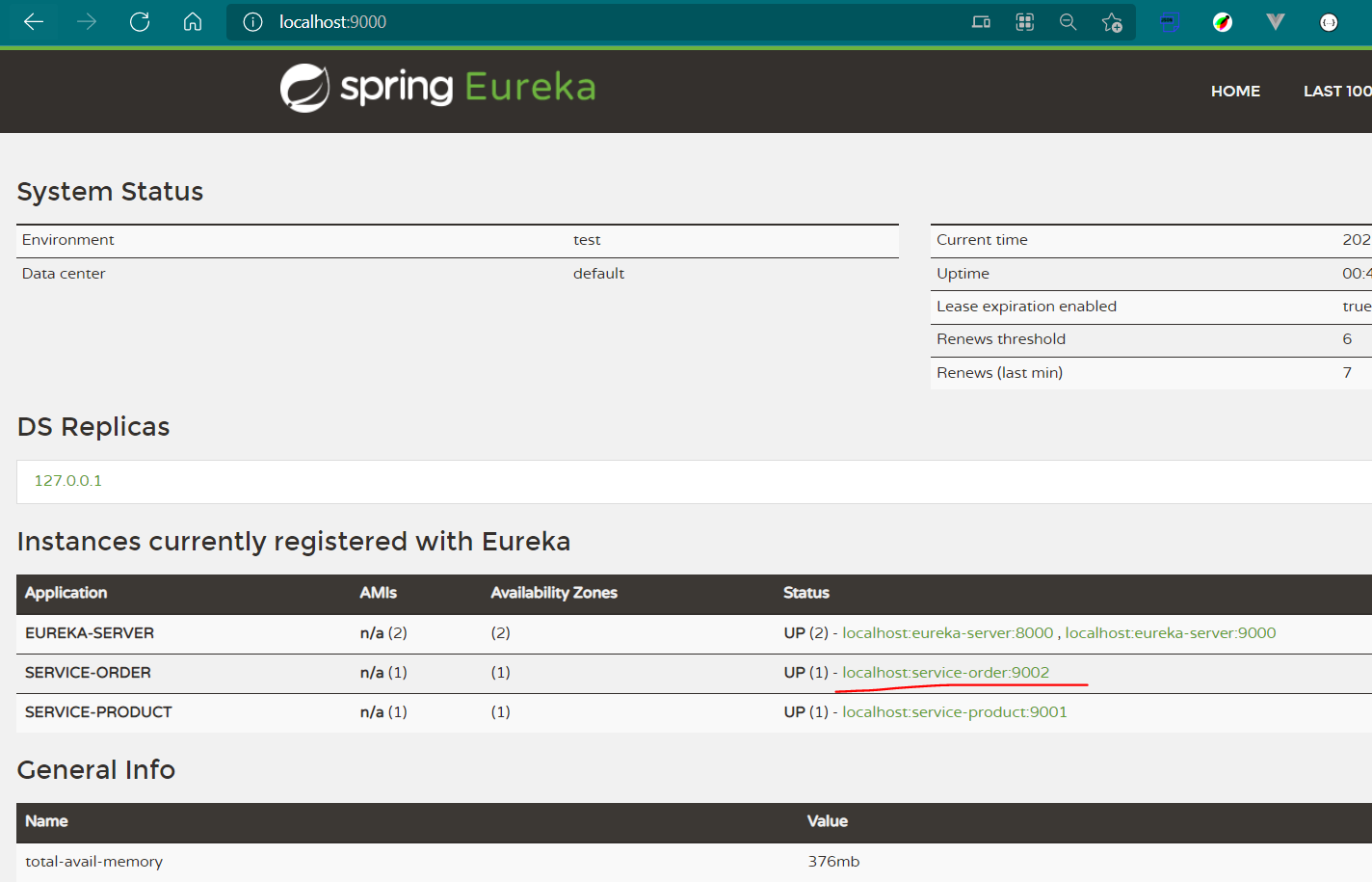
Task: Open the HOME navigation item
Action: coord(1235,91)
